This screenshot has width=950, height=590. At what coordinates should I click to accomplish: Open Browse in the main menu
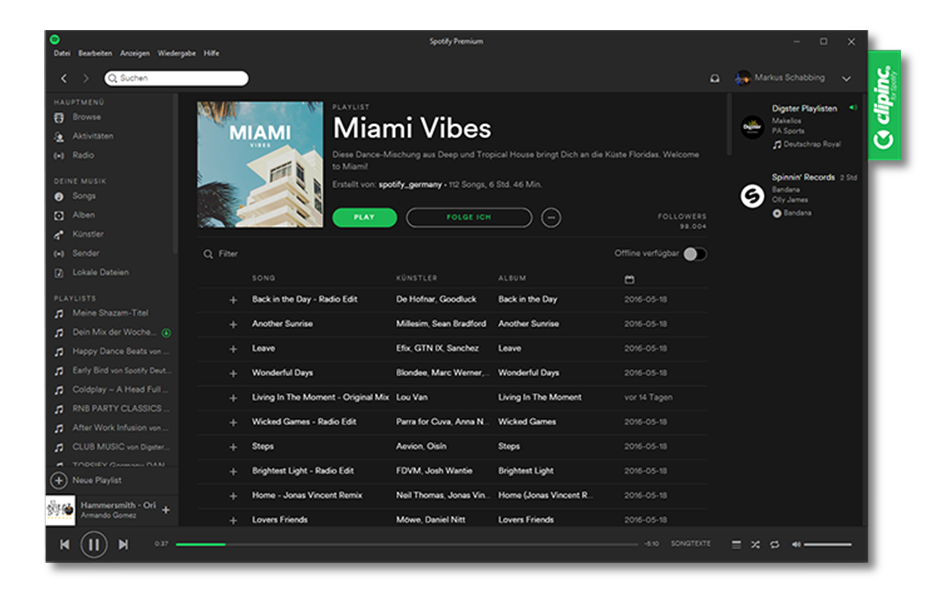86,117
